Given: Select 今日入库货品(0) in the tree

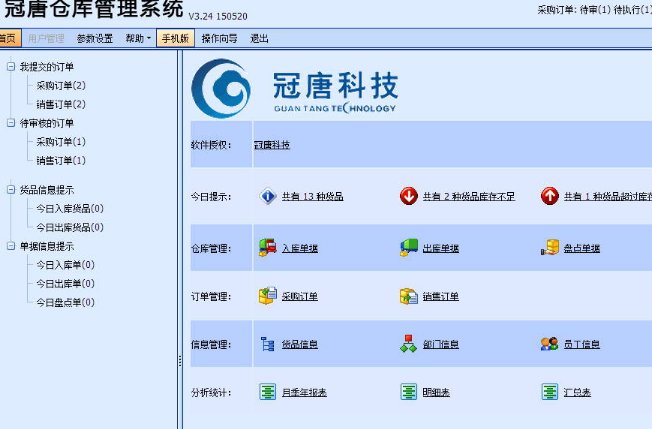Looking at the screenshot, I should click(70, 208).
